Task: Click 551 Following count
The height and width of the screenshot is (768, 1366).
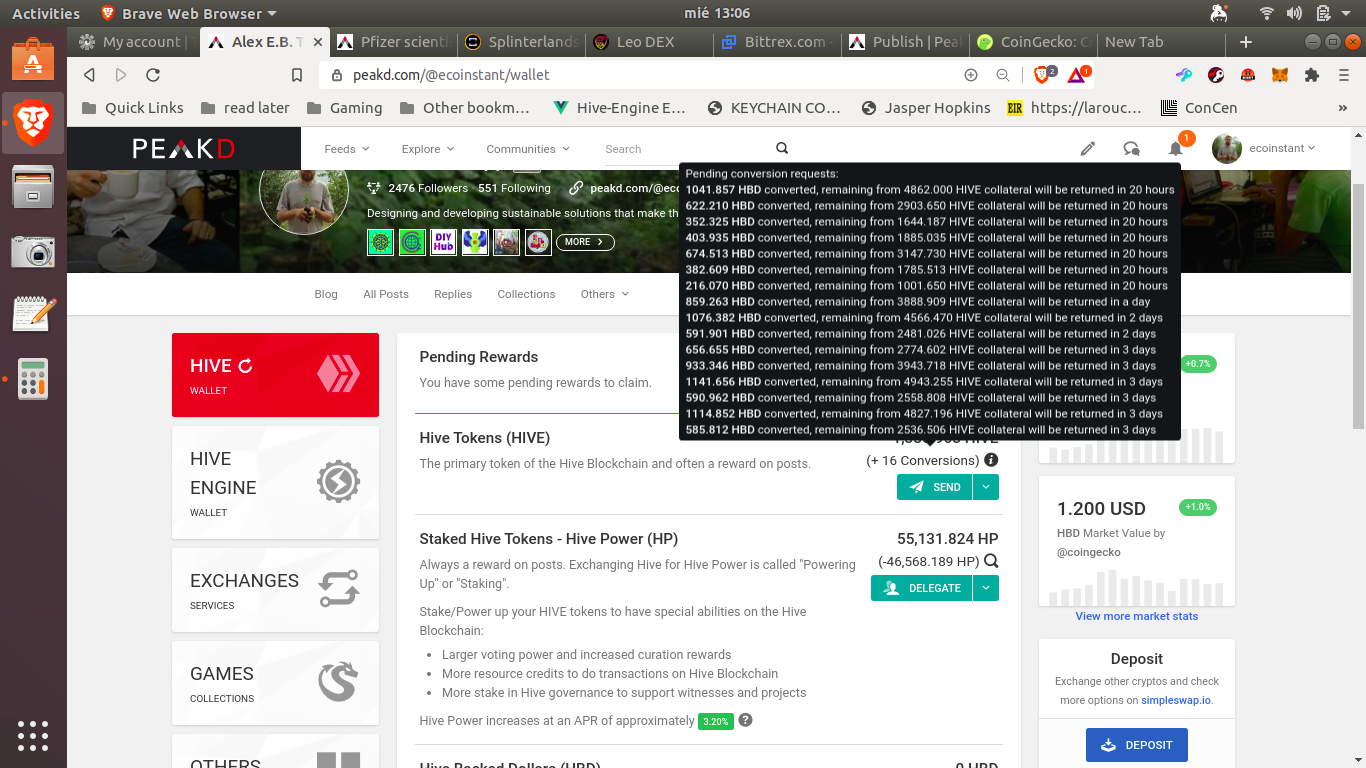Action: pyautogui.click(x=514, y=188)
